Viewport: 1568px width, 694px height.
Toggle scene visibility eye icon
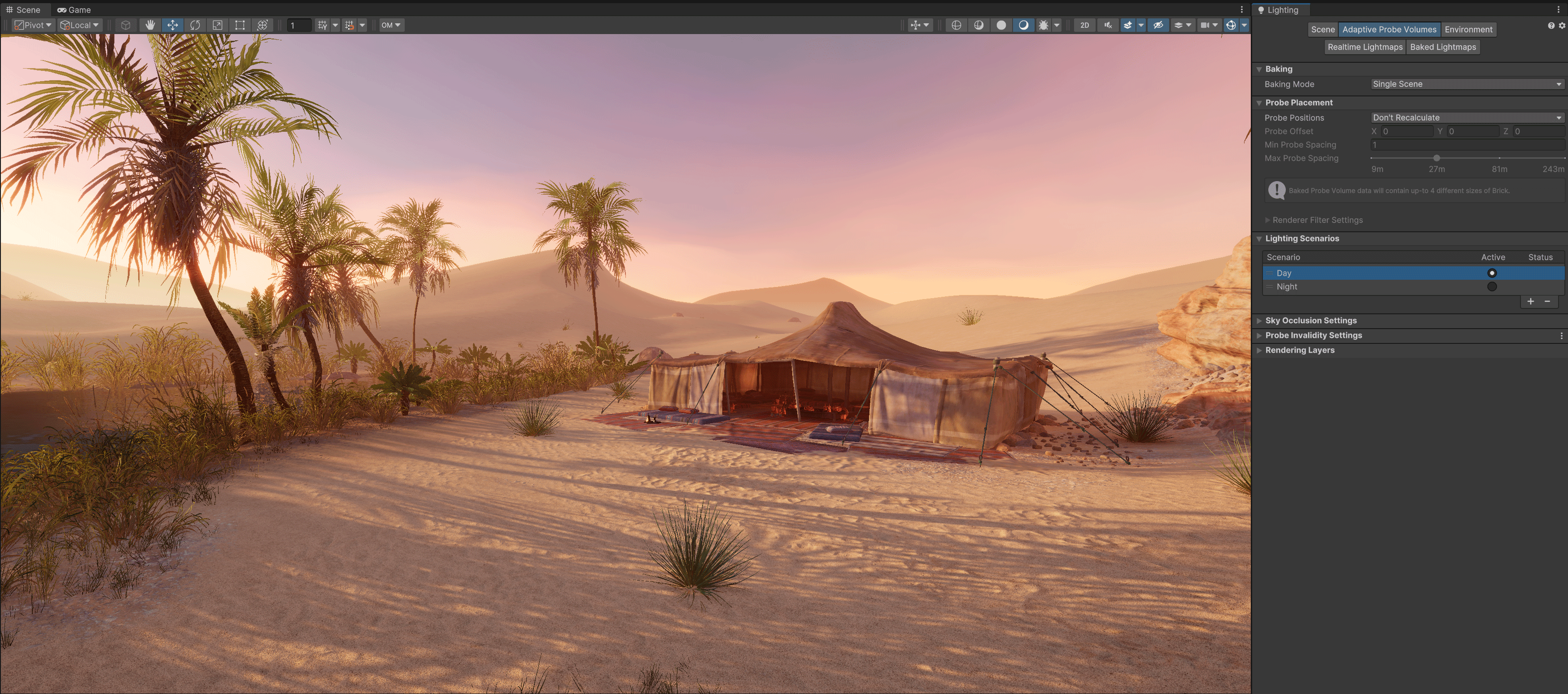(1158, 25)
